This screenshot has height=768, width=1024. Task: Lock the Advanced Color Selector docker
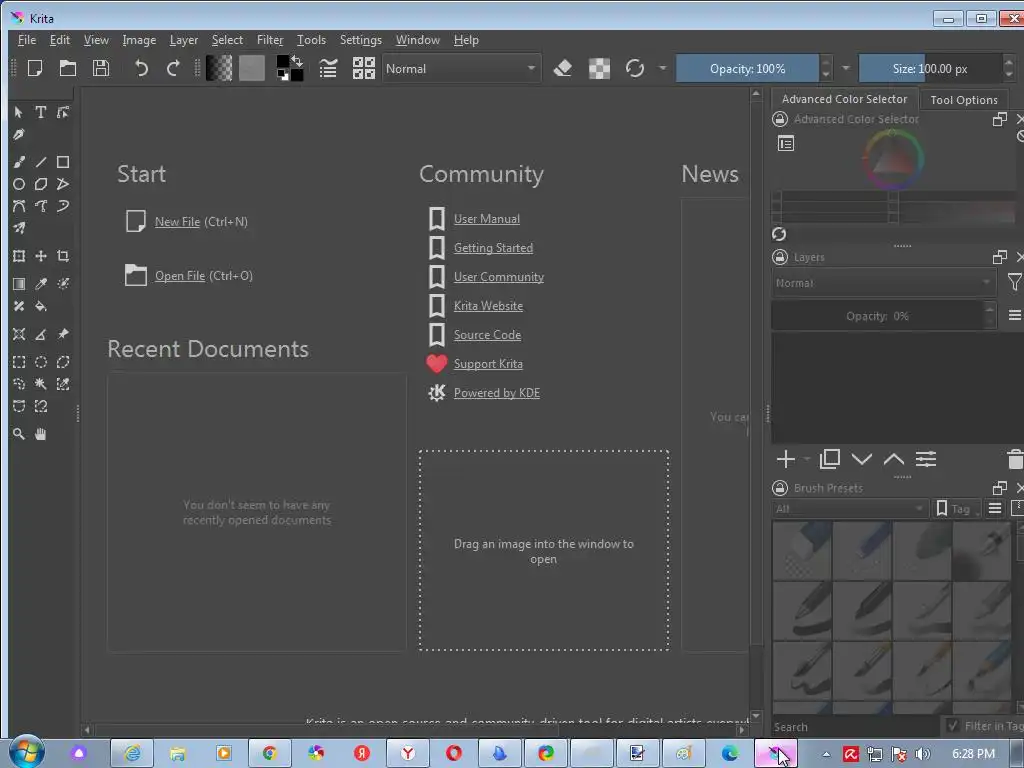tap(780, 119)
